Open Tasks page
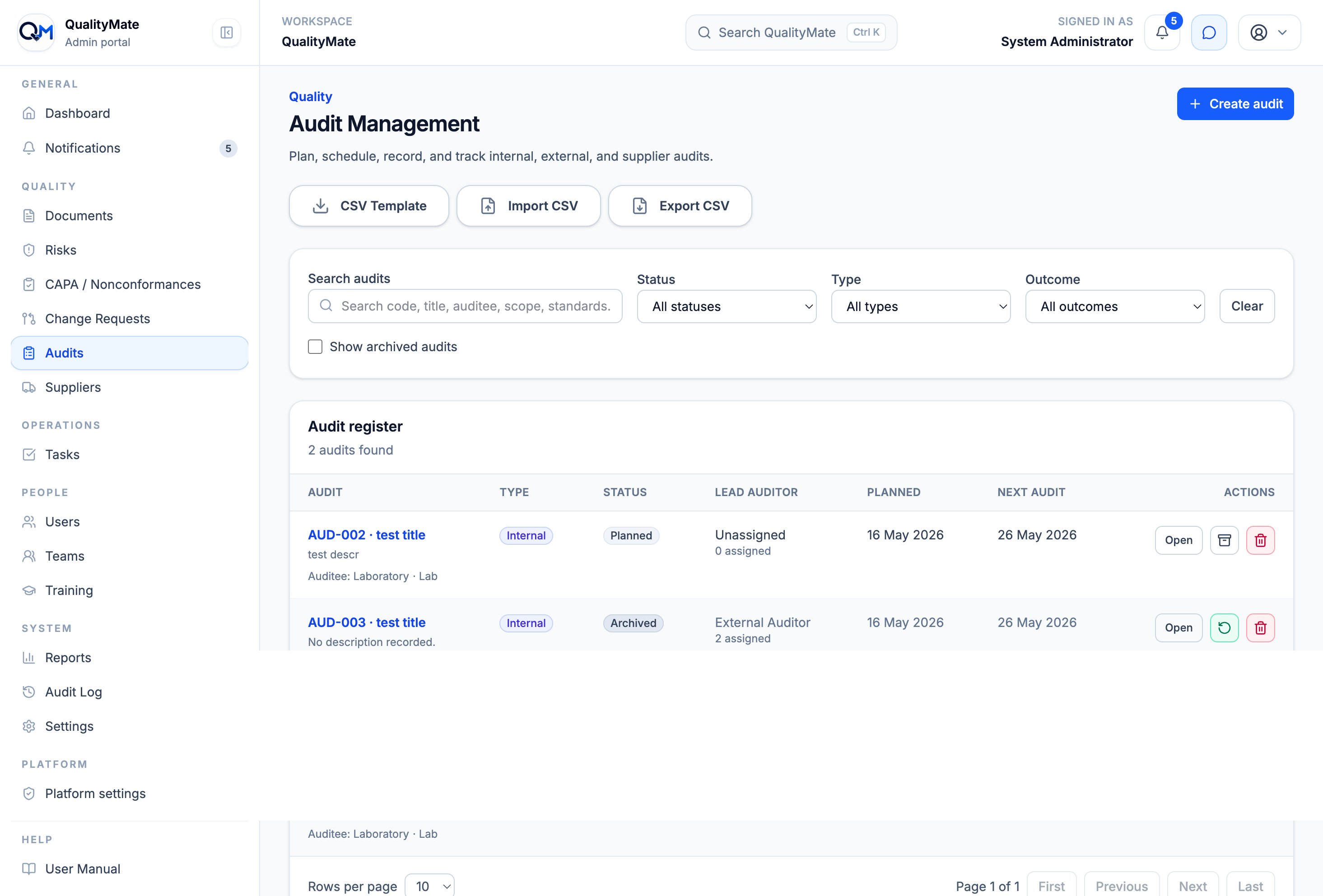The width and height of the screenshot is (1323, 896). pos(129,454)
